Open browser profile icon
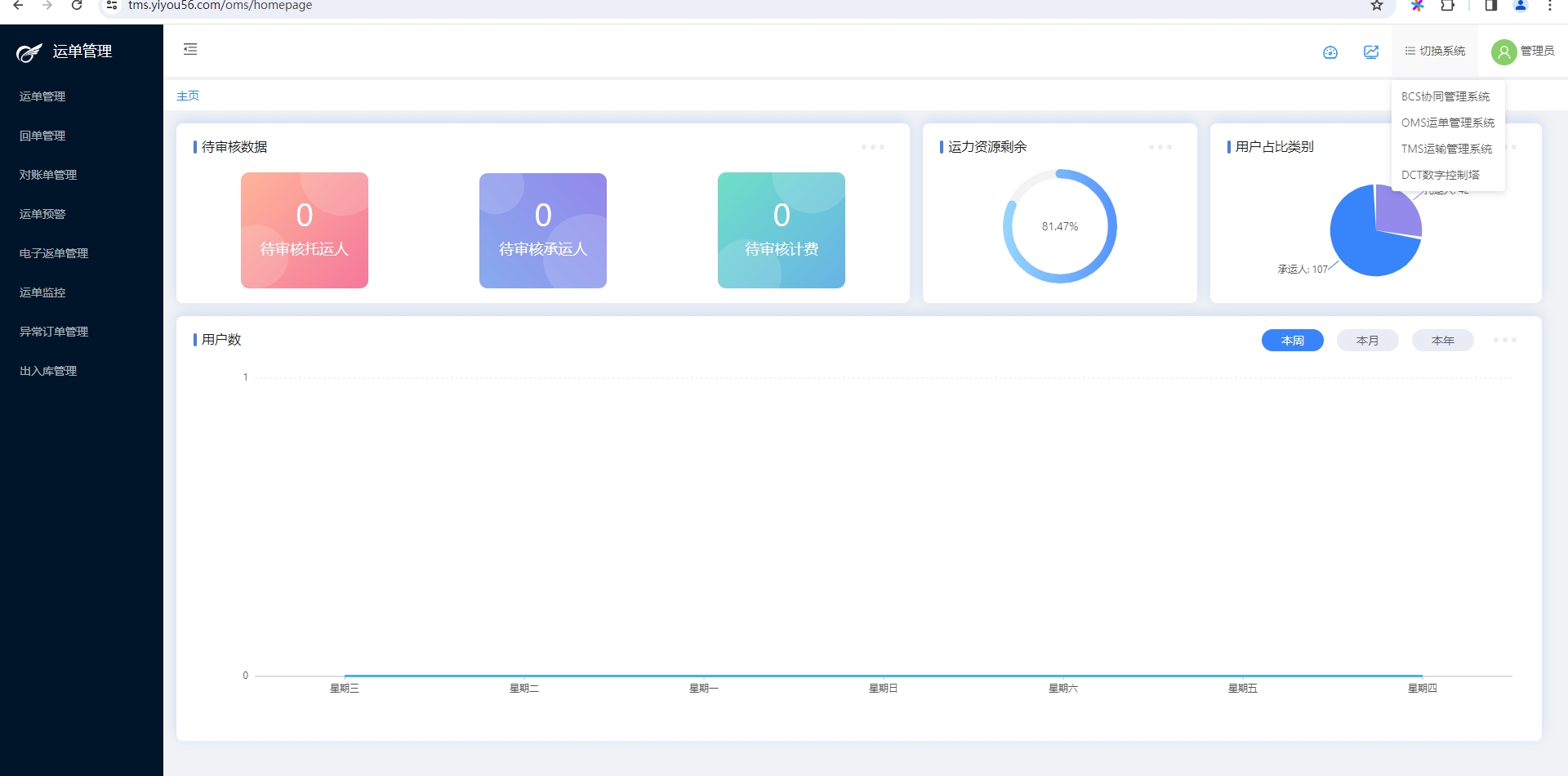This screenshot has width=1568, height=776. tap(1521, 5)
